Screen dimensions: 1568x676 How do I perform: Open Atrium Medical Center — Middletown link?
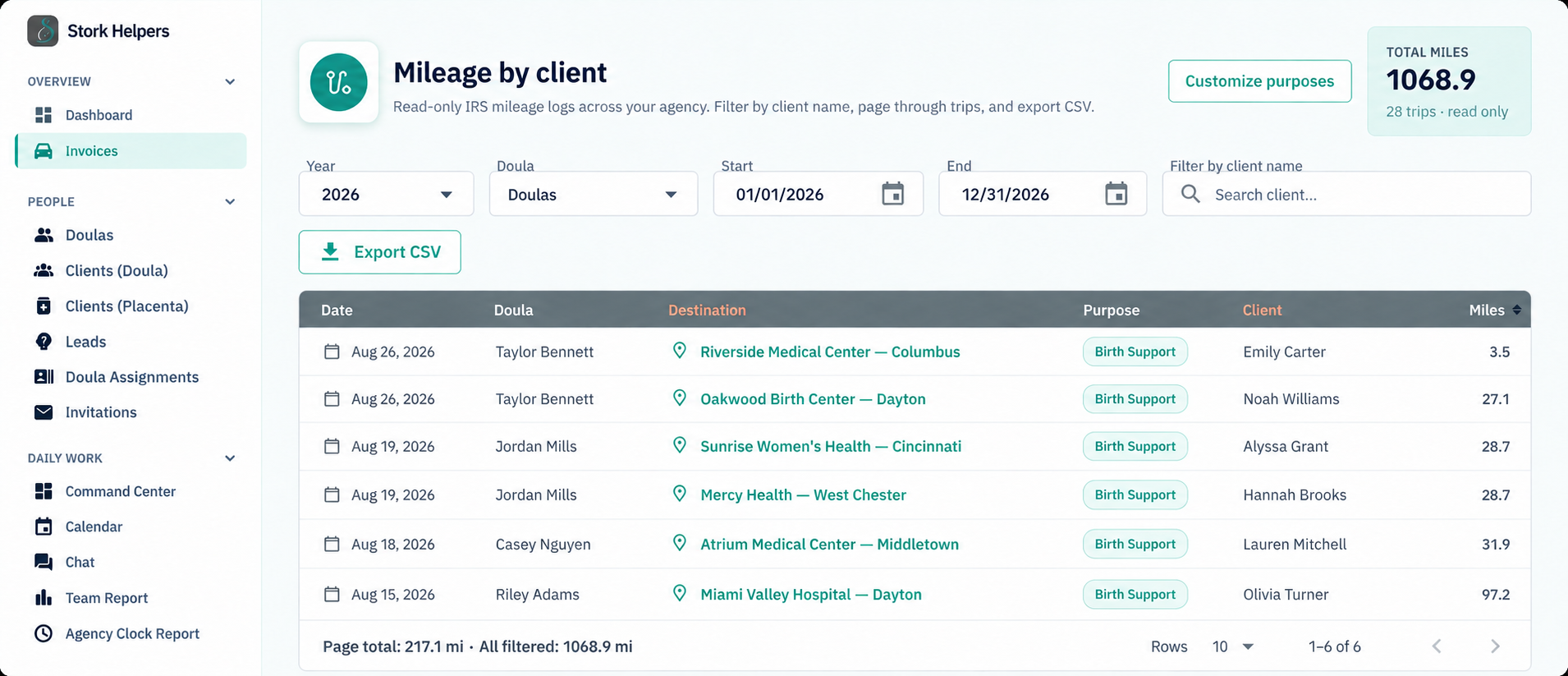829,544
